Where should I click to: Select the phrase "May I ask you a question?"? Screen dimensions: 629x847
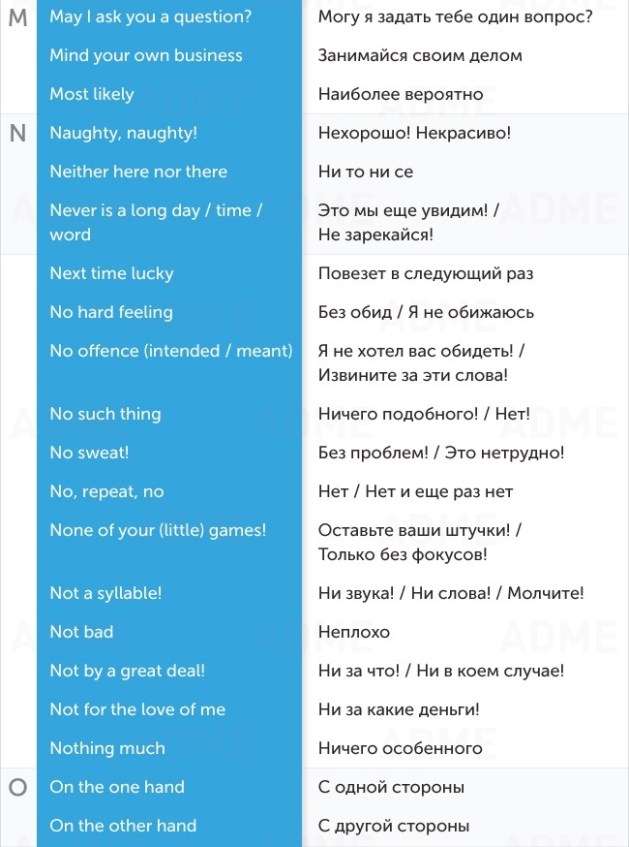click(151, 17)
